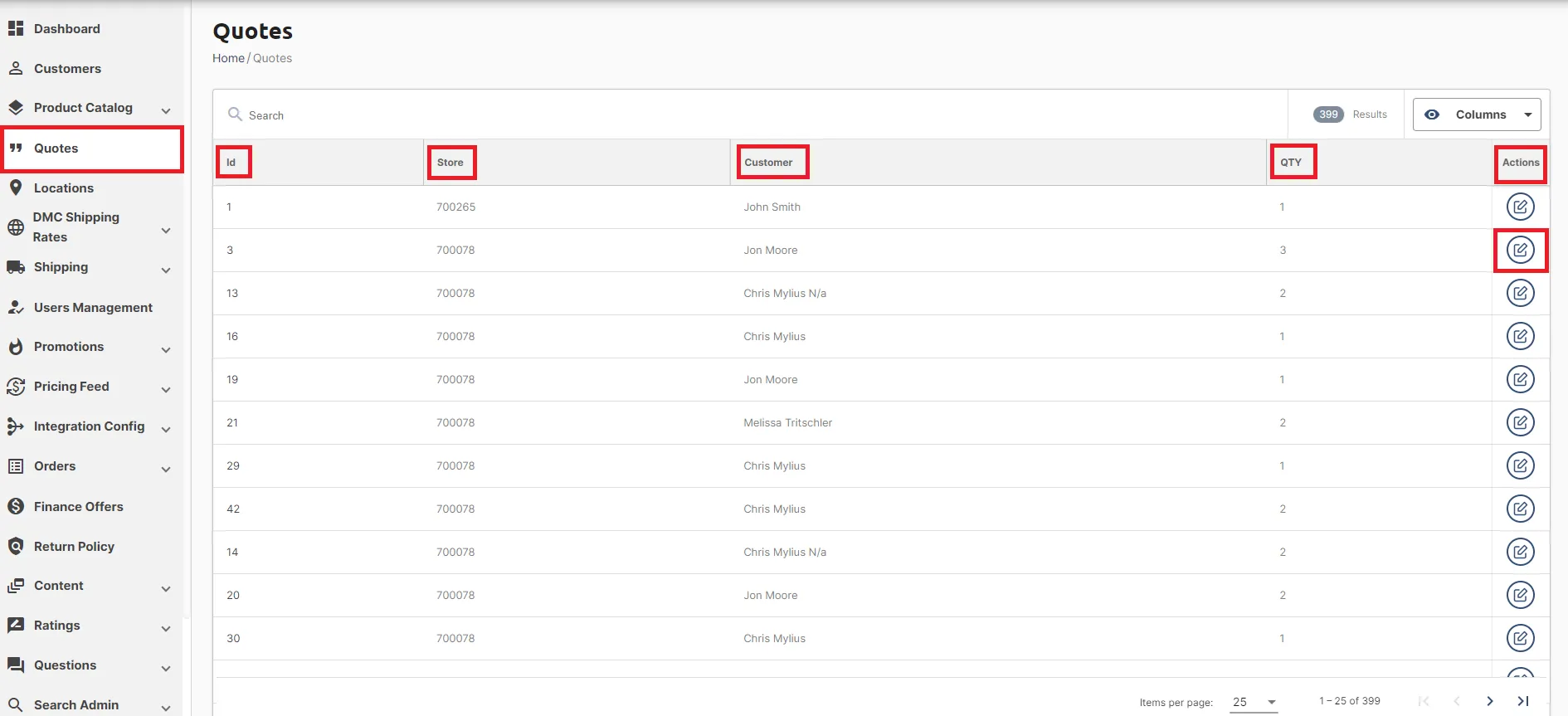Click the search magnifier icon
The height and width of the screenshot is (716, 1568).
coord(235,114)
